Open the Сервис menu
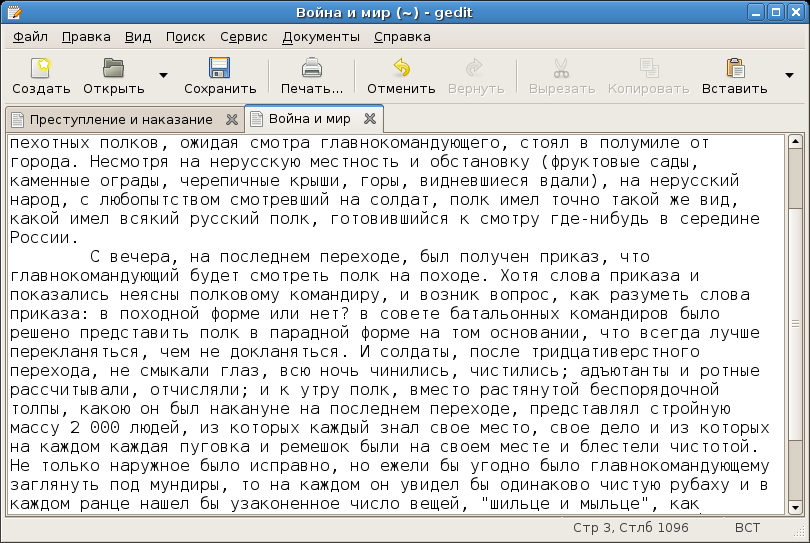 pos(244,37)
